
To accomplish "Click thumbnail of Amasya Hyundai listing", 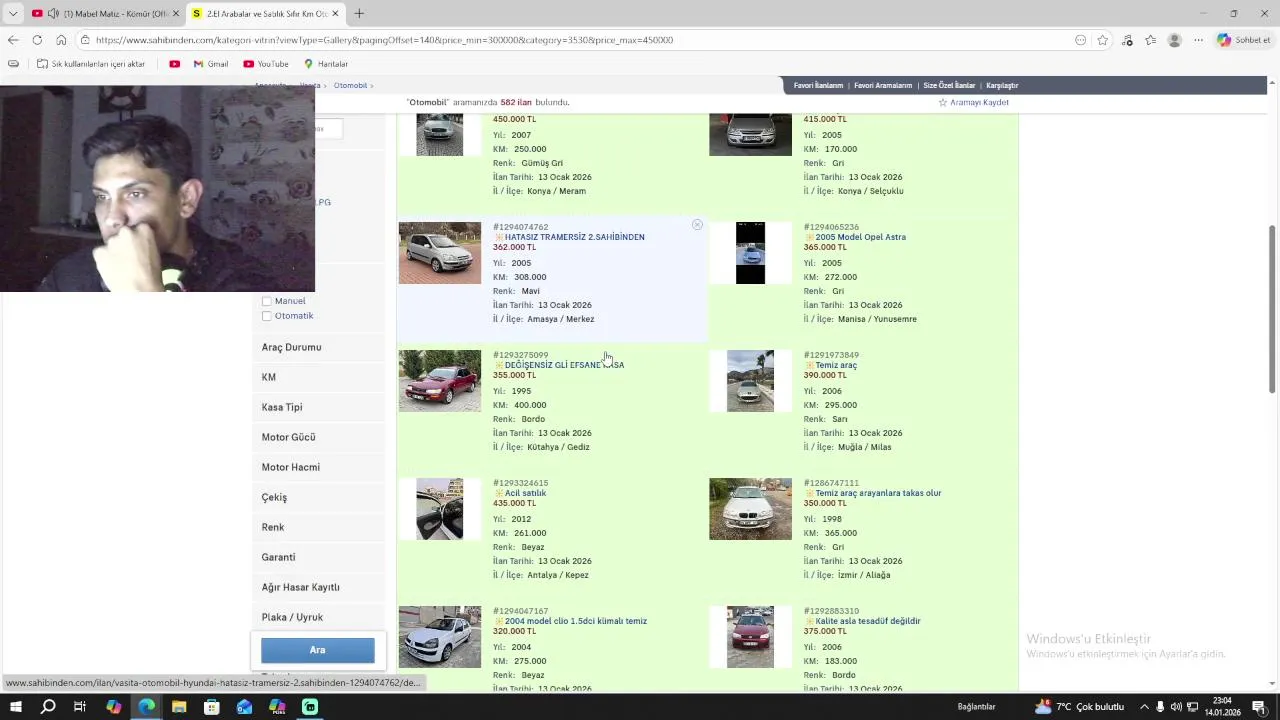I will coord(440,253).
